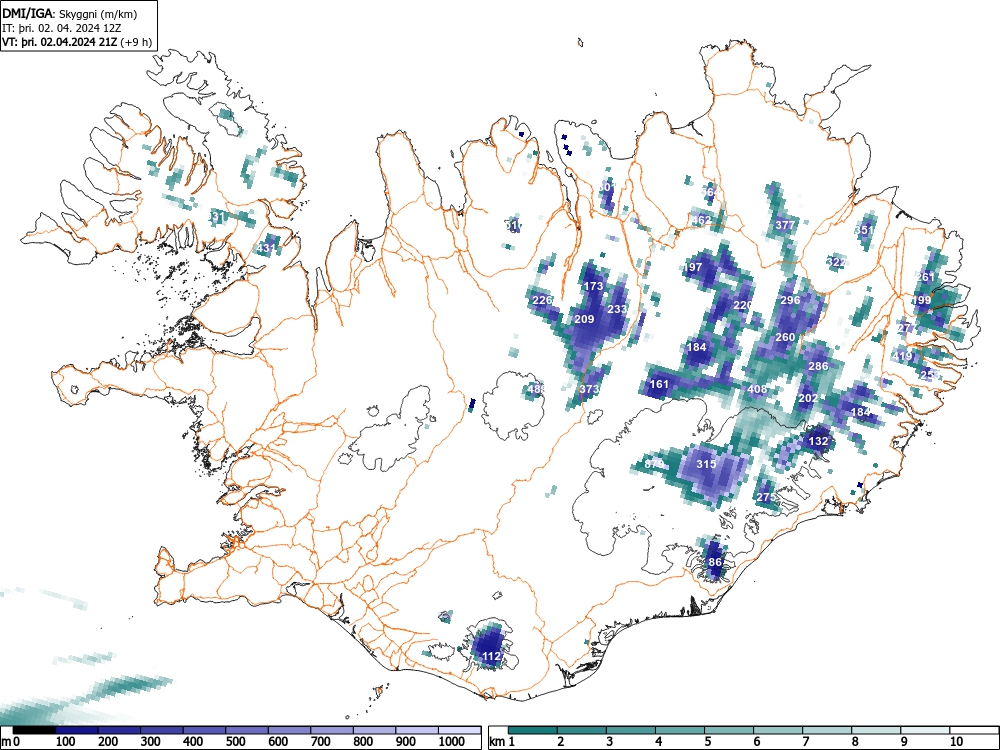Select the 260 visibility label
The width and height of the screenshot is (1000, 750).
pyautogui.click(x=785, y=337)
